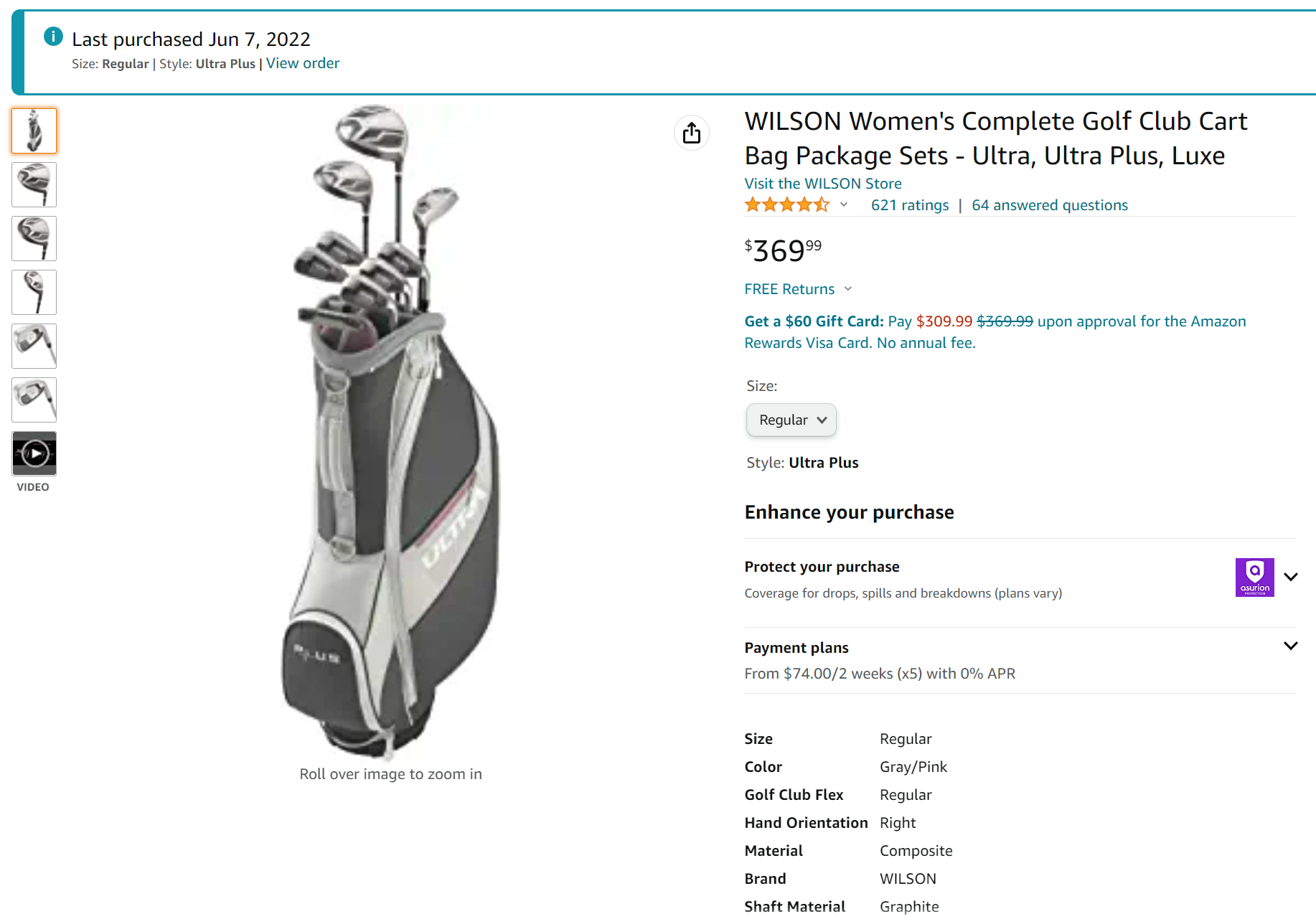Open the 64 answered questions link
This screenshot has width=1316, height=924.
click(1049, 205)
